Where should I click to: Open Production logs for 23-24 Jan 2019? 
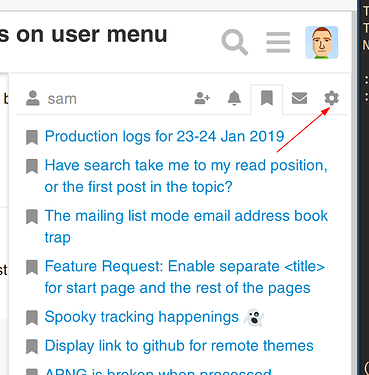click(x=164, y=136)
